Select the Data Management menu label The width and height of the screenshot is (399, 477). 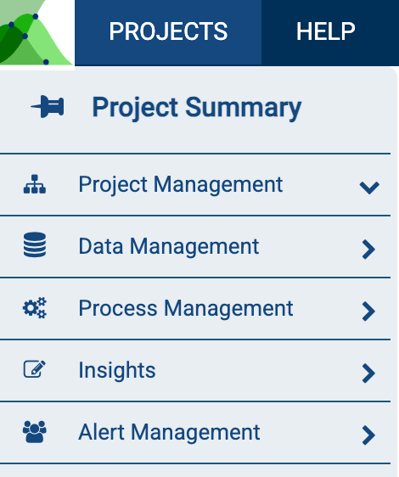tap(169, 246)
